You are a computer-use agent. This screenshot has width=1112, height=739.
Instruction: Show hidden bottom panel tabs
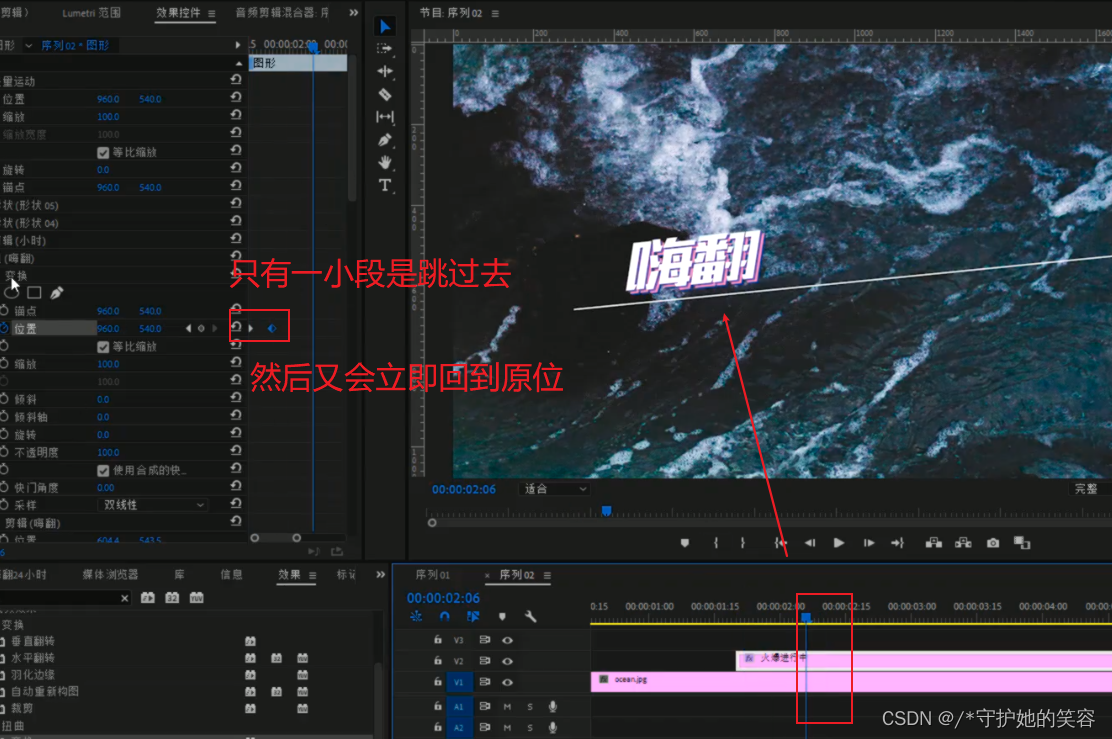point(380,574)
